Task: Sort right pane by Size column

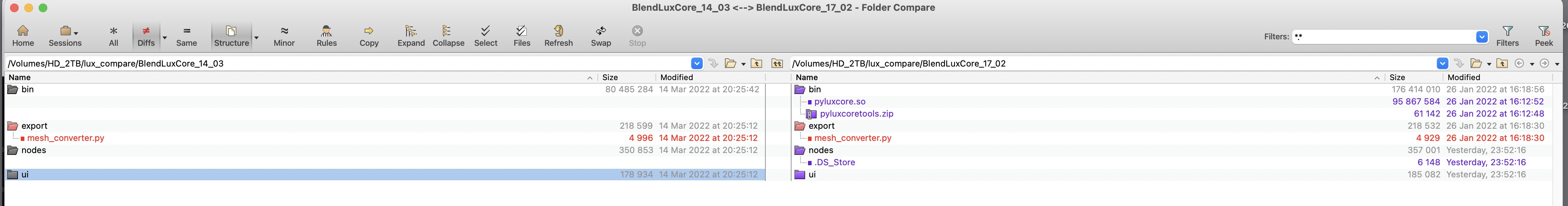Action: pos(1397,77)
